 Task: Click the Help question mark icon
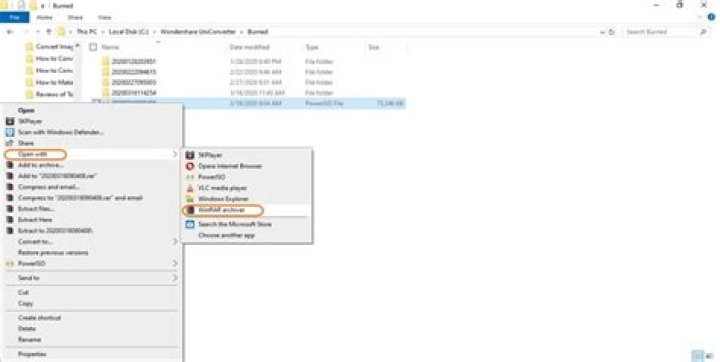click(711, 17)
